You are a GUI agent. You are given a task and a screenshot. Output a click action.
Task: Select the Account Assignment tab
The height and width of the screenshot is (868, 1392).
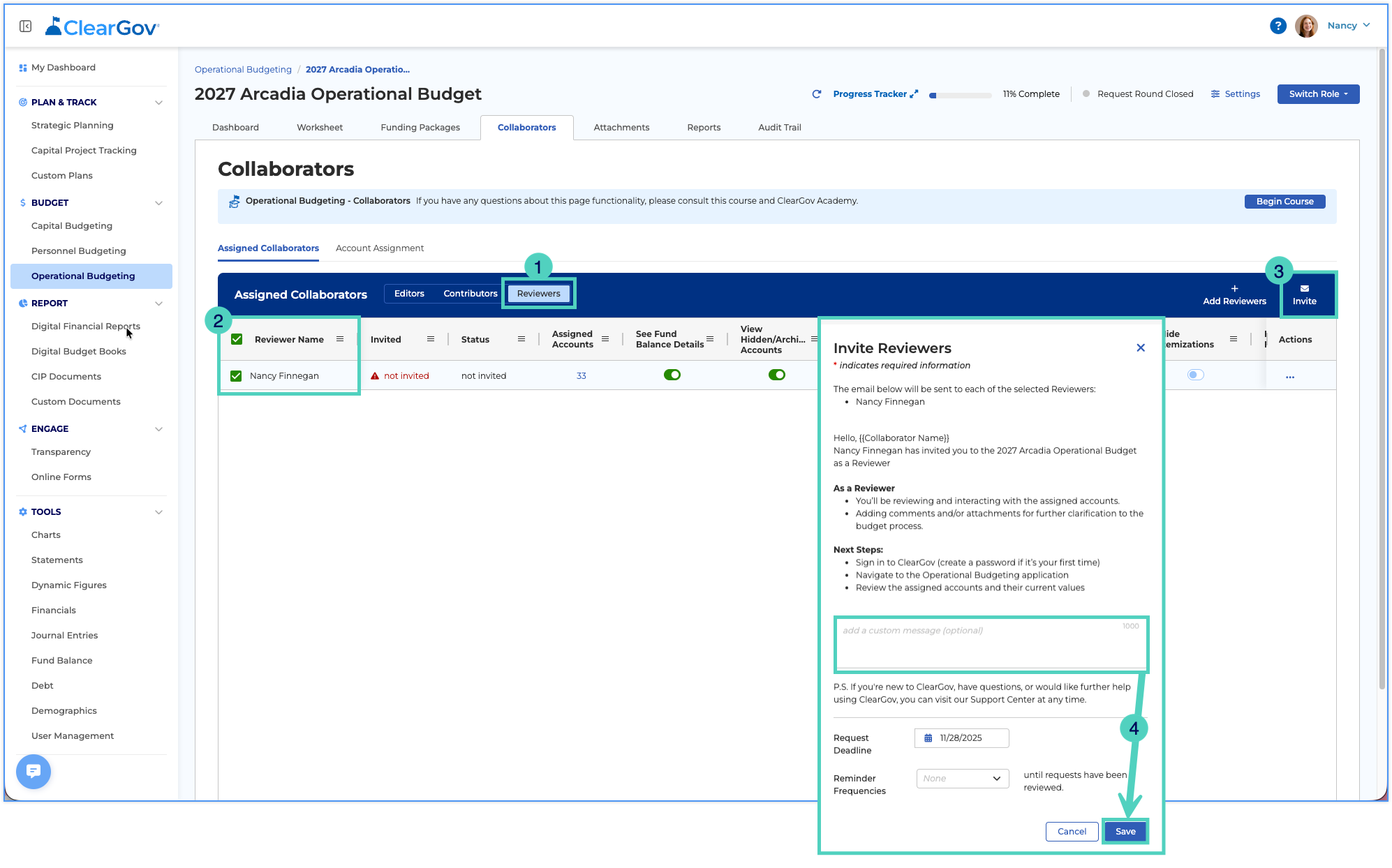pos(379,248)
